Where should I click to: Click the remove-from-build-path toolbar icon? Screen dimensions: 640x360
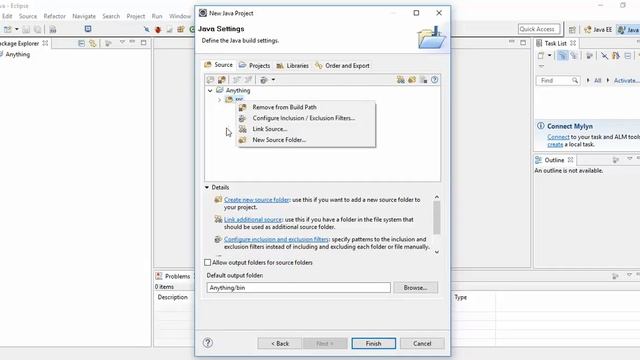222,80
